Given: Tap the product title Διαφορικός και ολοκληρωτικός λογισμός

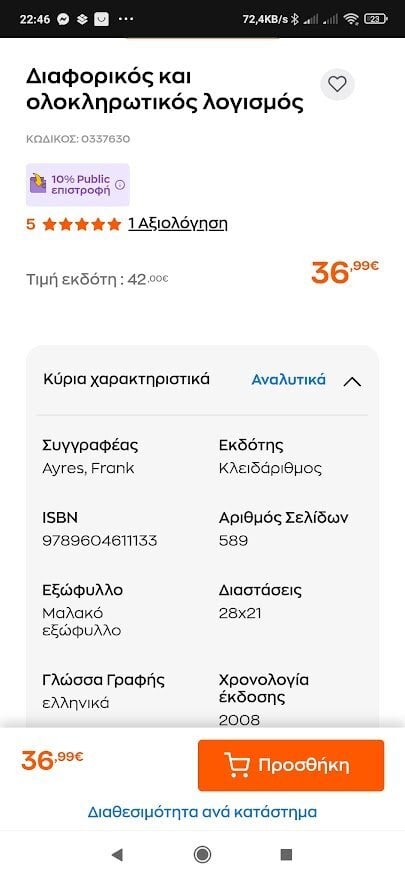Looking at the screenshot, I should (x=165, y=90).
